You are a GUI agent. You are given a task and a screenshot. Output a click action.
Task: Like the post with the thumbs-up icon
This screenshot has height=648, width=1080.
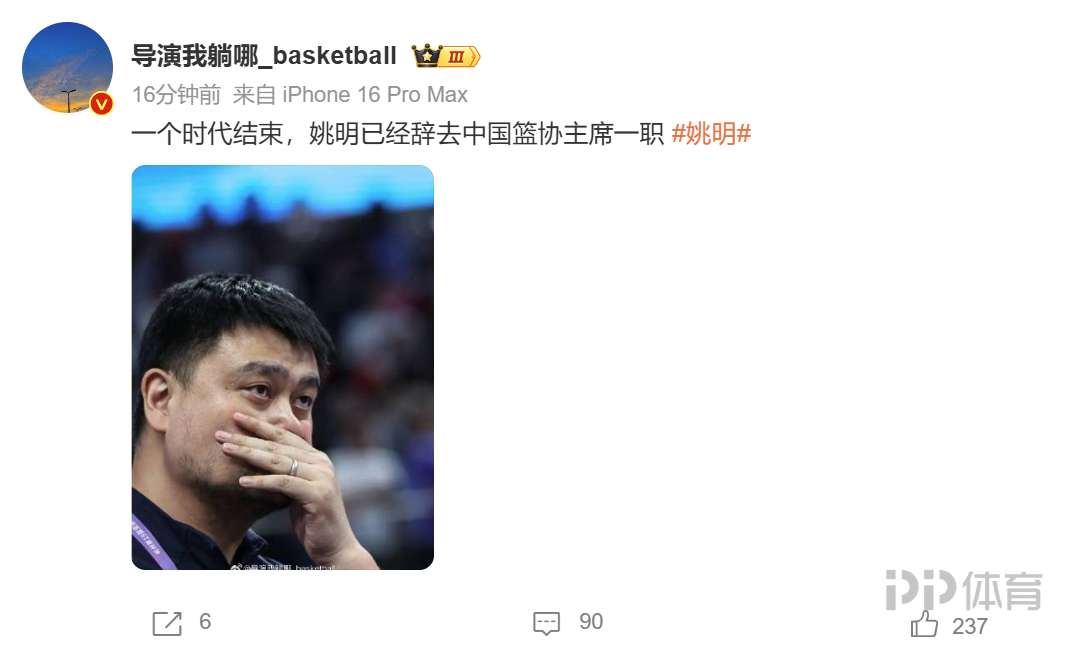tap(924, 624)
